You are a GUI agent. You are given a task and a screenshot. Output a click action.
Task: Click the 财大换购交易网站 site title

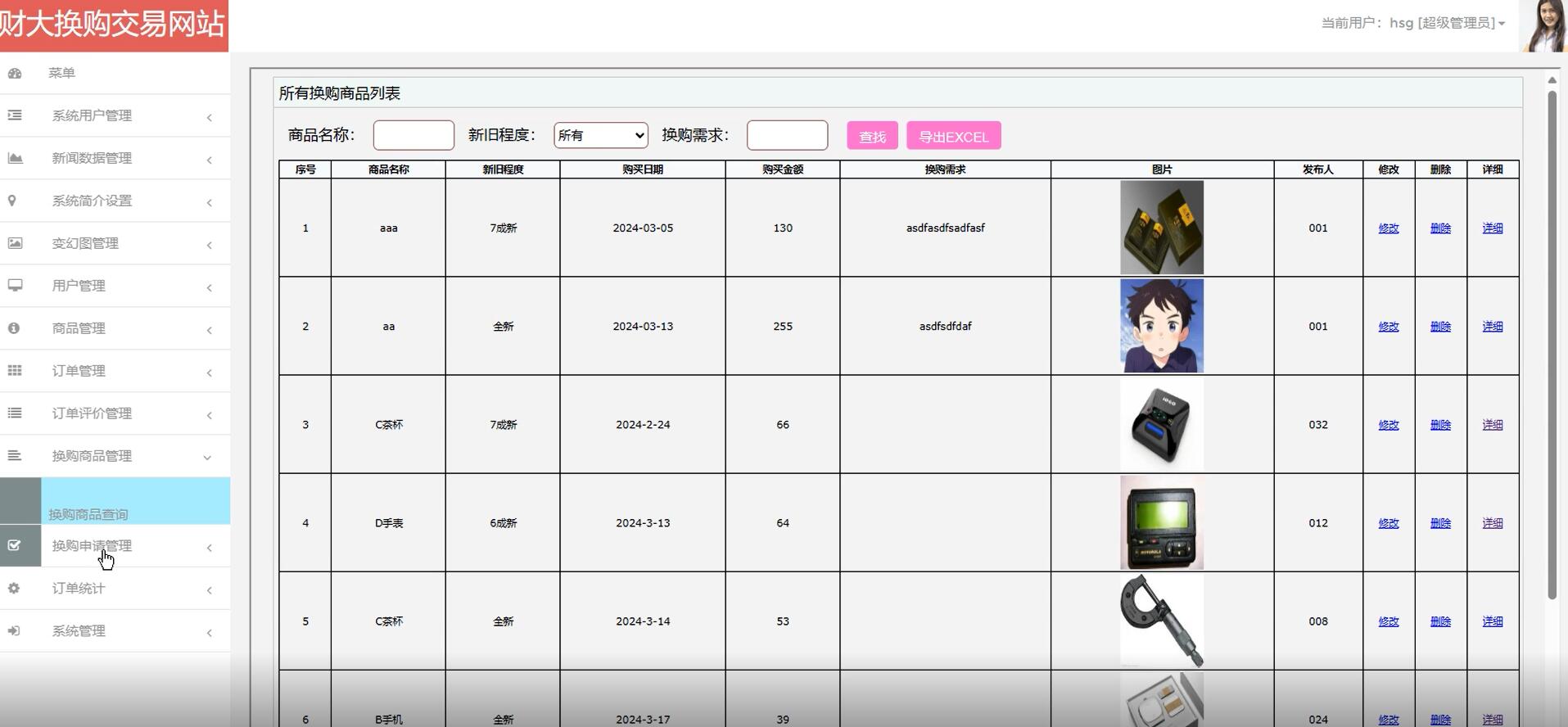click(112, 25)
